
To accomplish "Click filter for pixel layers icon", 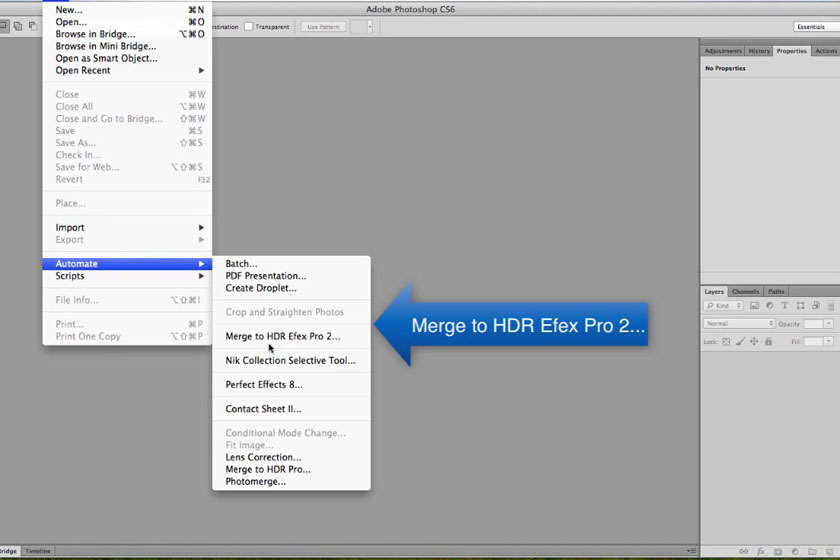I will pyautogui.click(x=754, y=305).
